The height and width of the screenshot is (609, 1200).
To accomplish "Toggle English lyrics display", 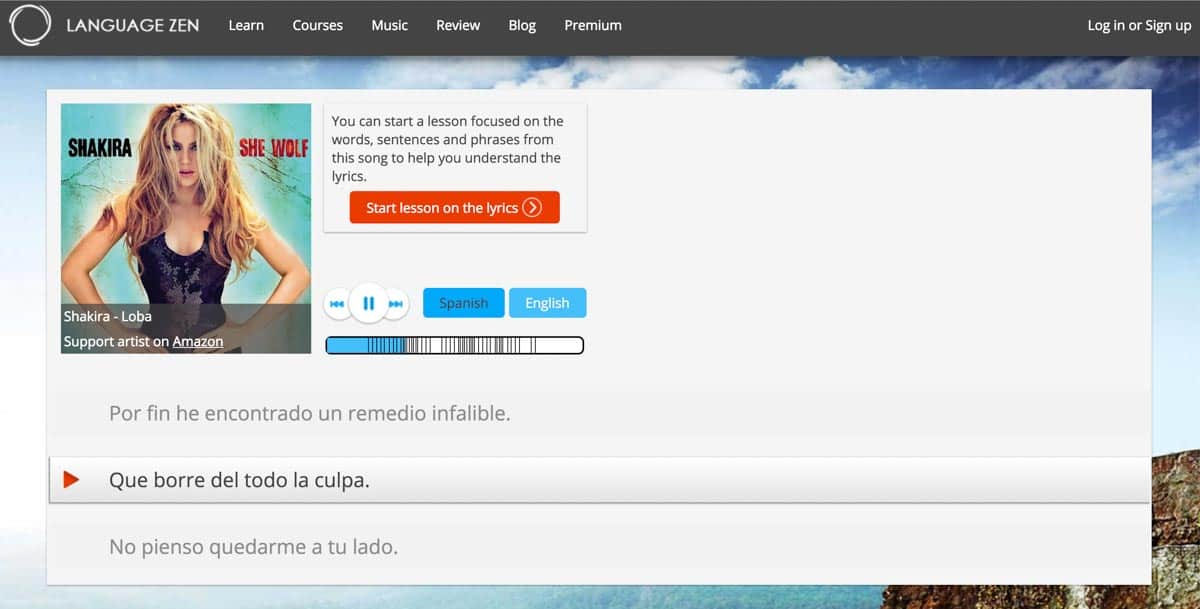I will [547, 303].
